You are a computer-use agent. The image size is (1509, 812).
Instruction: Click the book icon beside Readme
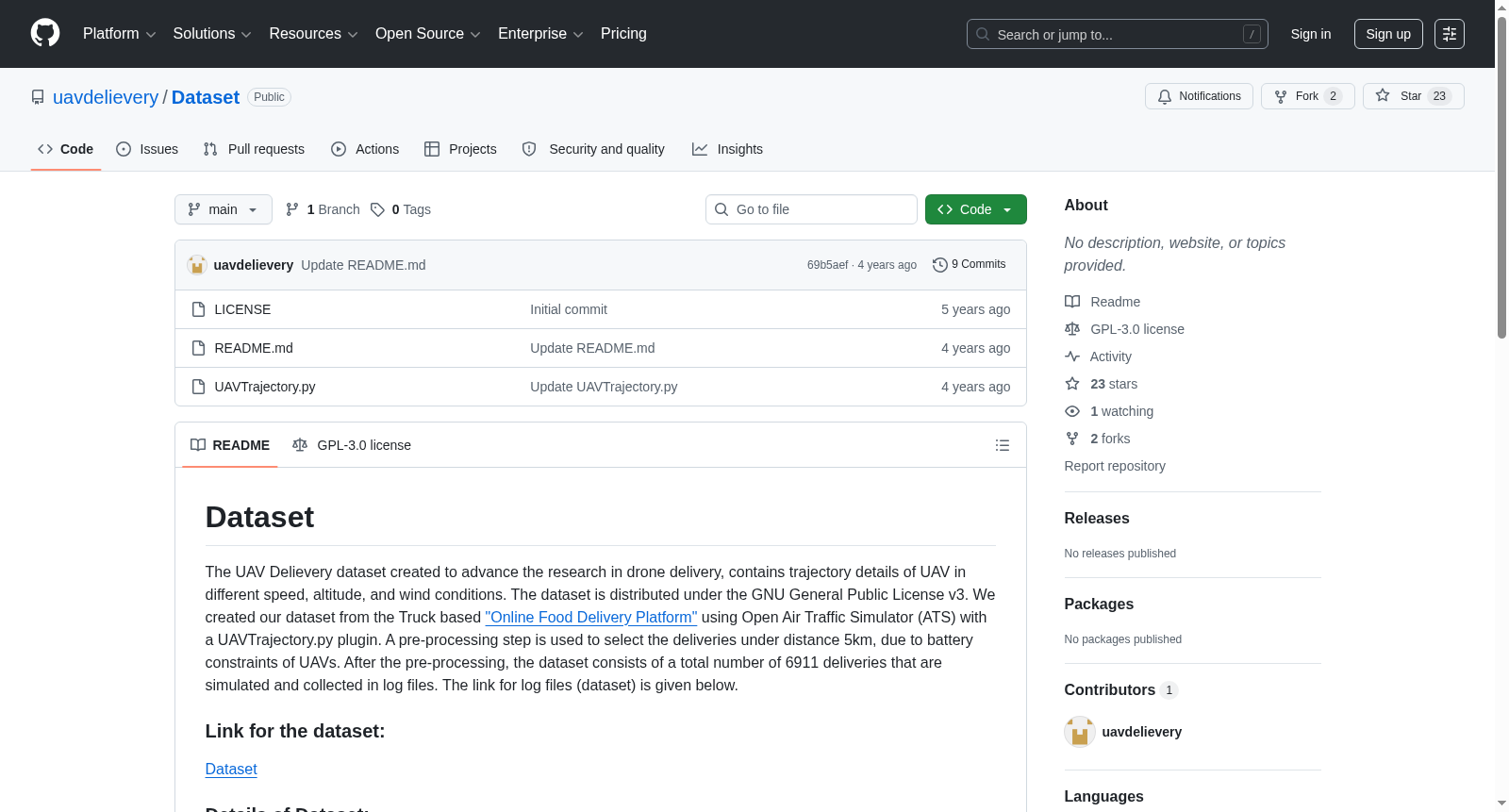pos(1072,302)
